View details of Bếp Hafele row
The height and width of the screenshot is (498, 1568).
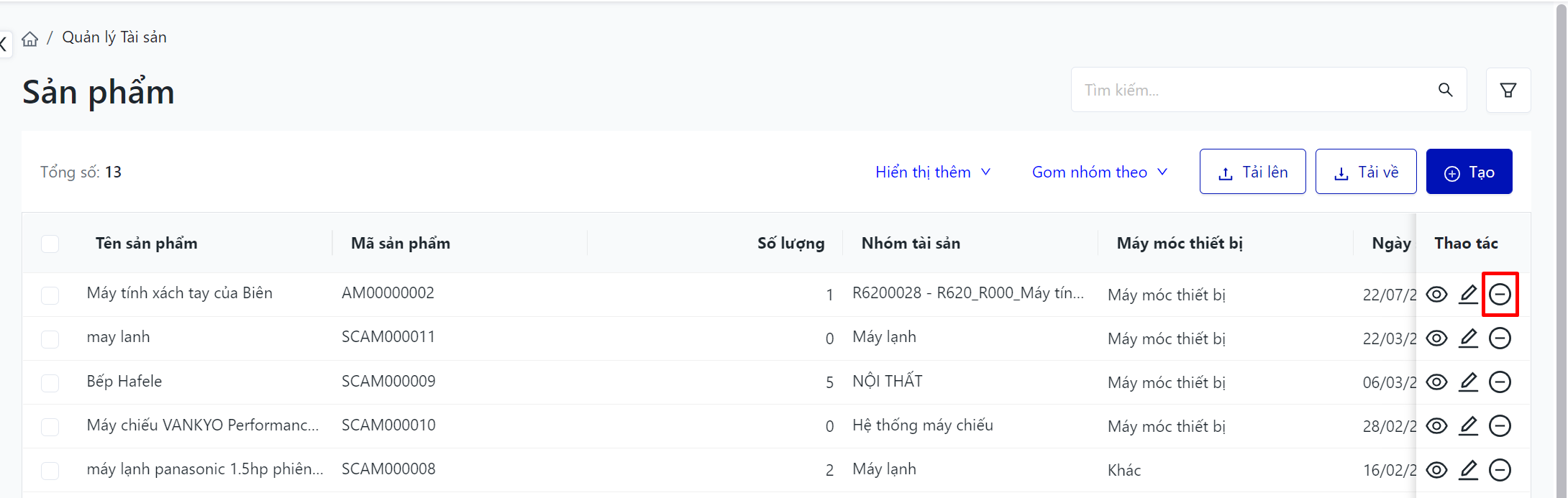coord(1436,382)
